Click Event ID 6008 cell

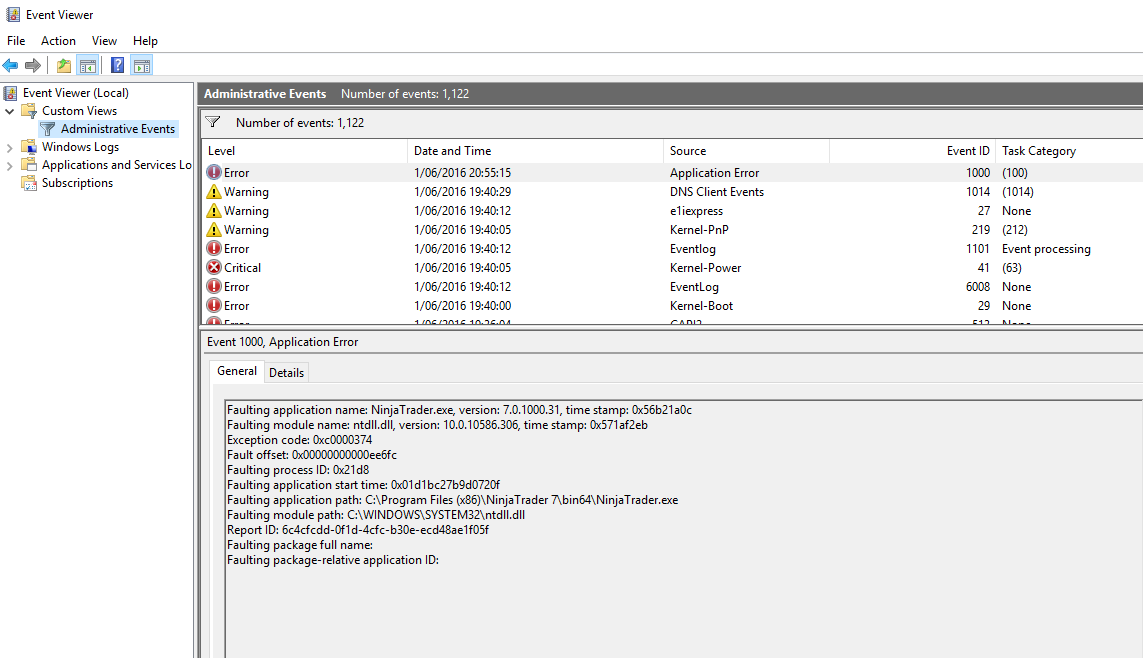click(978, 286)
